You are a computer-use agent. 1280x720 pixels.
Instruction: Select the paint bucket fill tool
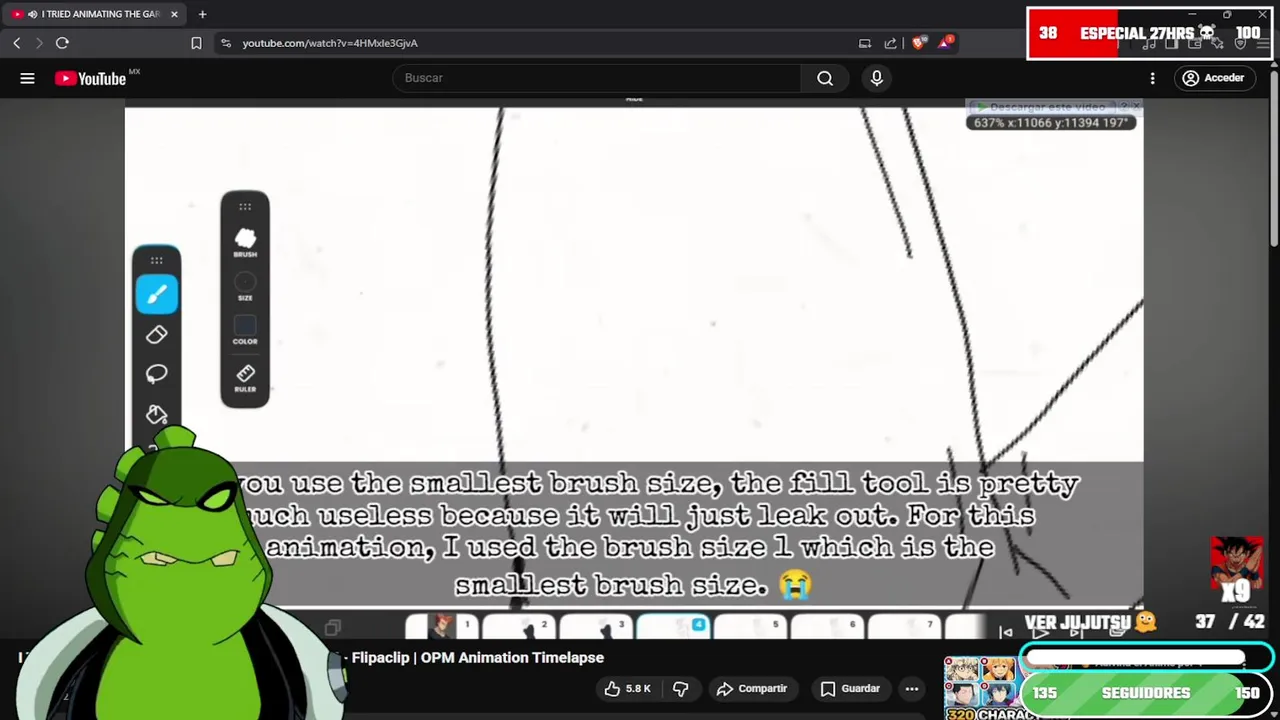coord(157,414)
